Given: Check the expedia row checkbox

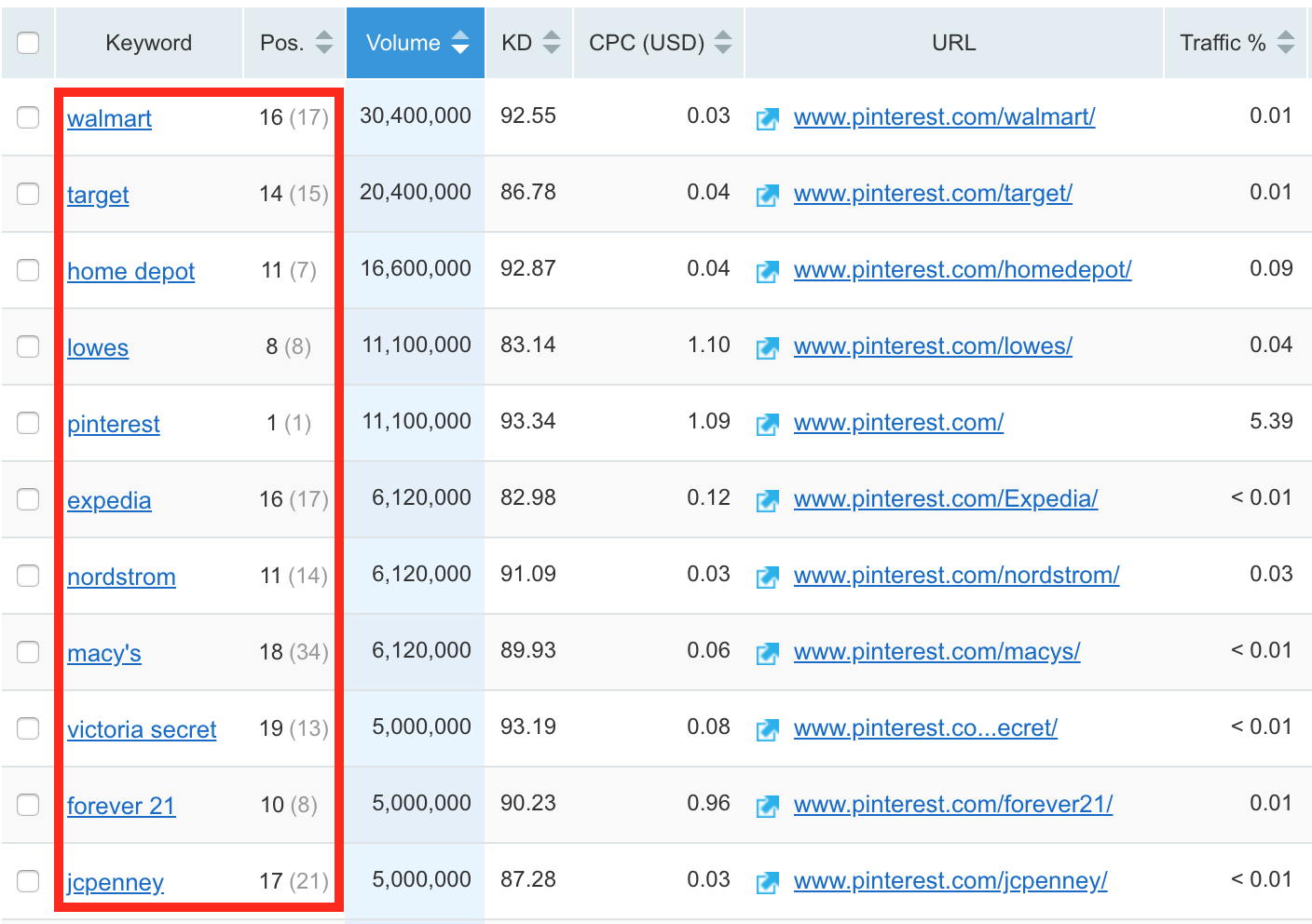Looking at the screenshot, I should click(28, 499).
